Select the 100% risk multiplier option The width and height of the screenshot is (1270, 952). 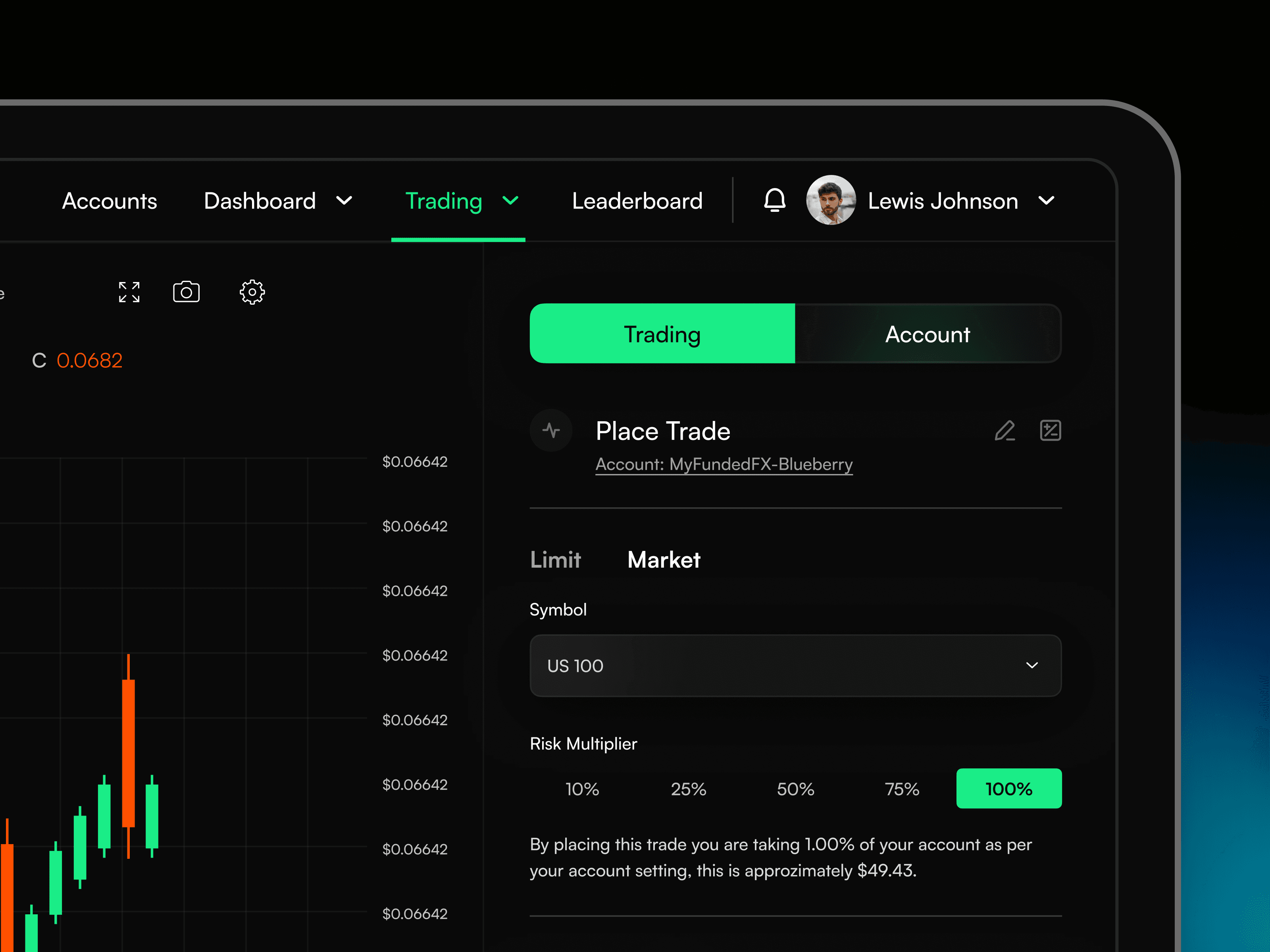(x=1009, y=789)
